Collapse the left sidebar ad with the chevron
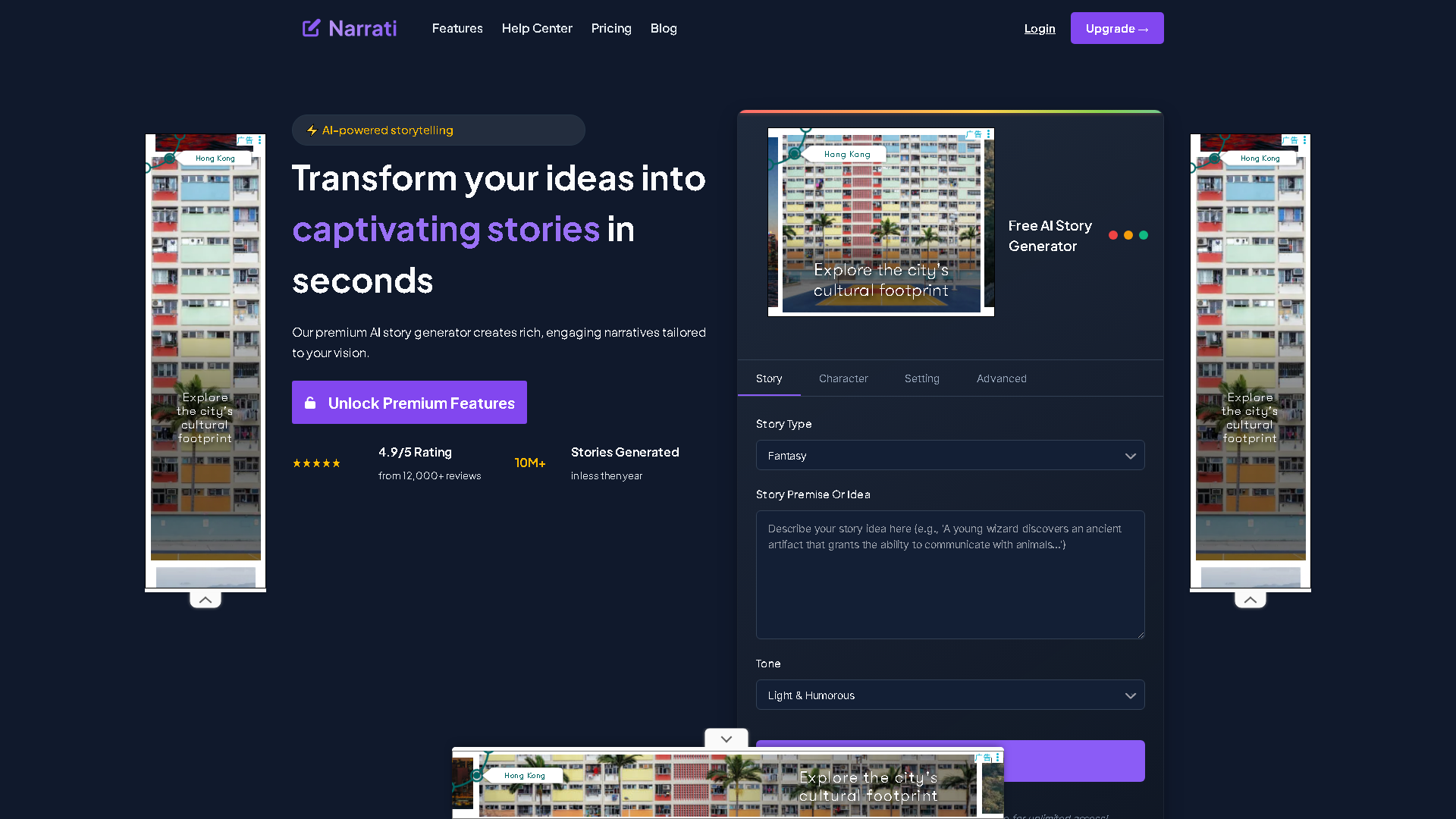 pos(205,599)
